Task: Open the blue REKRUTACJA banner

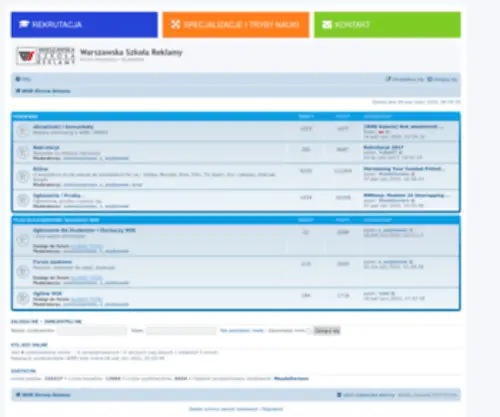Action: pos(84,25)
